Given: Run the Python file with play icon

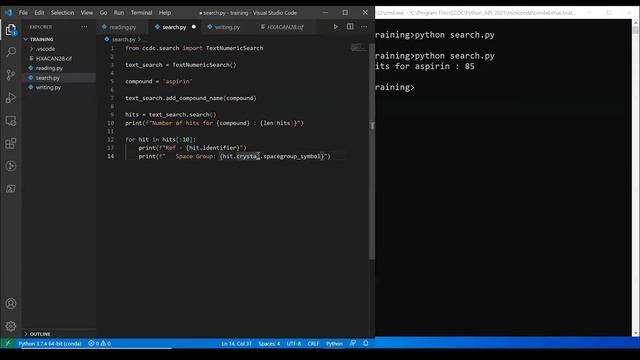Looking at the screenshot, I should (x=336, y=27).
